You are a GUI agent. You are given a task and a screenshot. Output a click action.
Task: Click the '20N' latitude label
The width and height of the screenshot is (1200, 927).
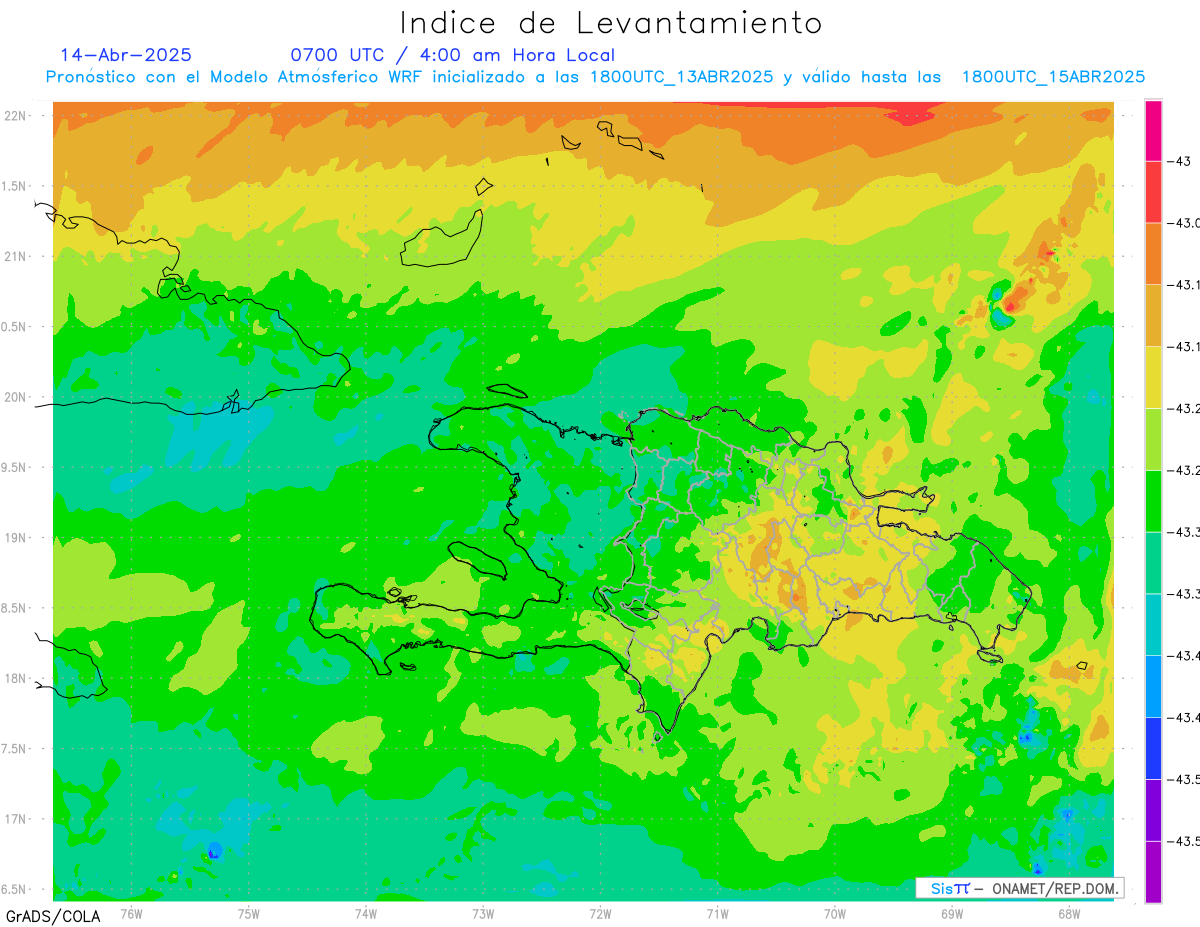15,397
